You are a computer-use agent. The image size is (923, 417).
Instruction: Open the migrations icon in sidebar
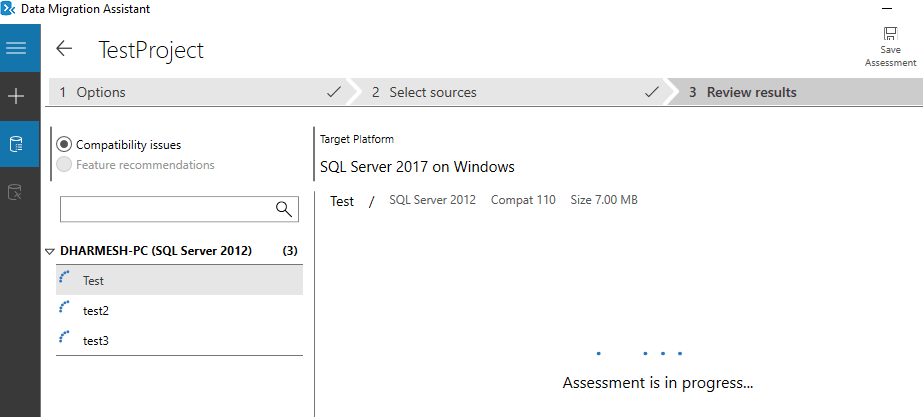(x=16, y=192)
